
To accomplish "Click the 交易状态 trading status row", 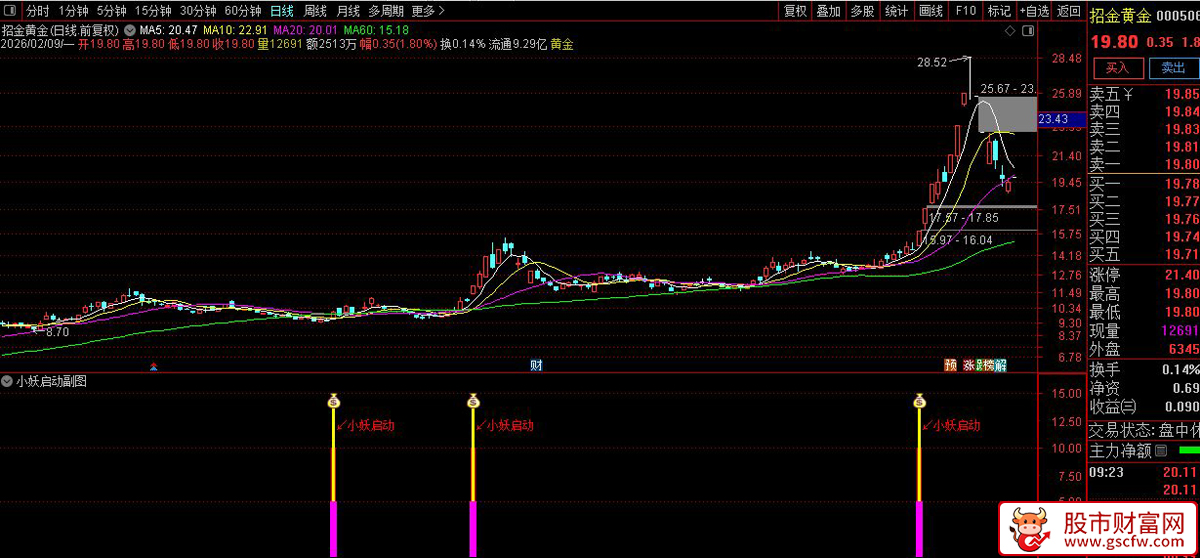I will (1144, 430).
